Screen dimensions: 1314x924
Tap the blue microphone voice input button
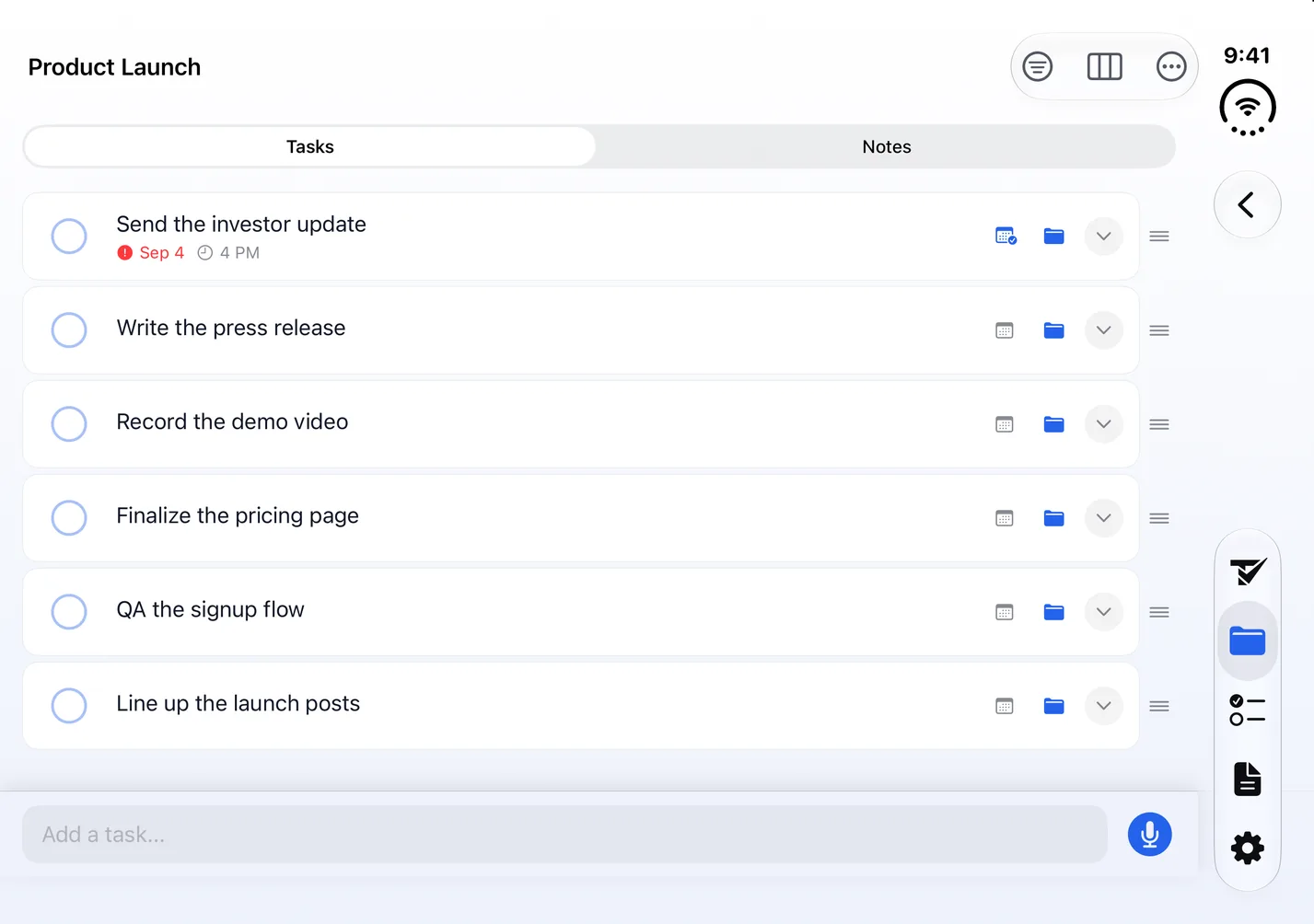pos(1150,835)
